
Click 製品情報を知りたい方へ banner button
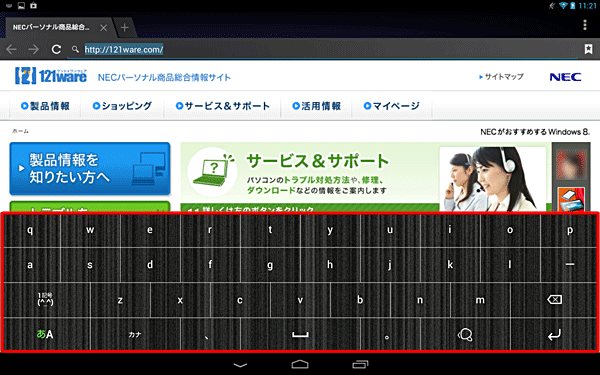click(90, 169)
